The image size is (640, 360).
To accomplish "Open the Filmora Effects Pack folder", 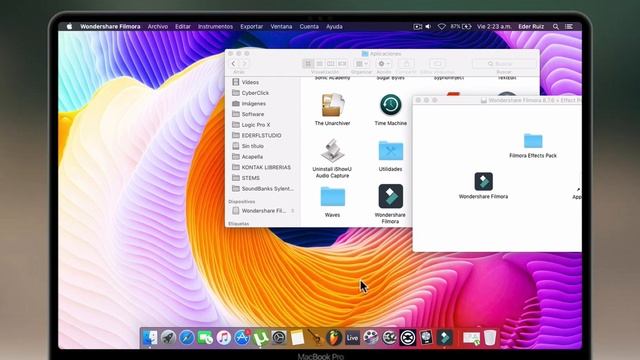I will [533, 141].
